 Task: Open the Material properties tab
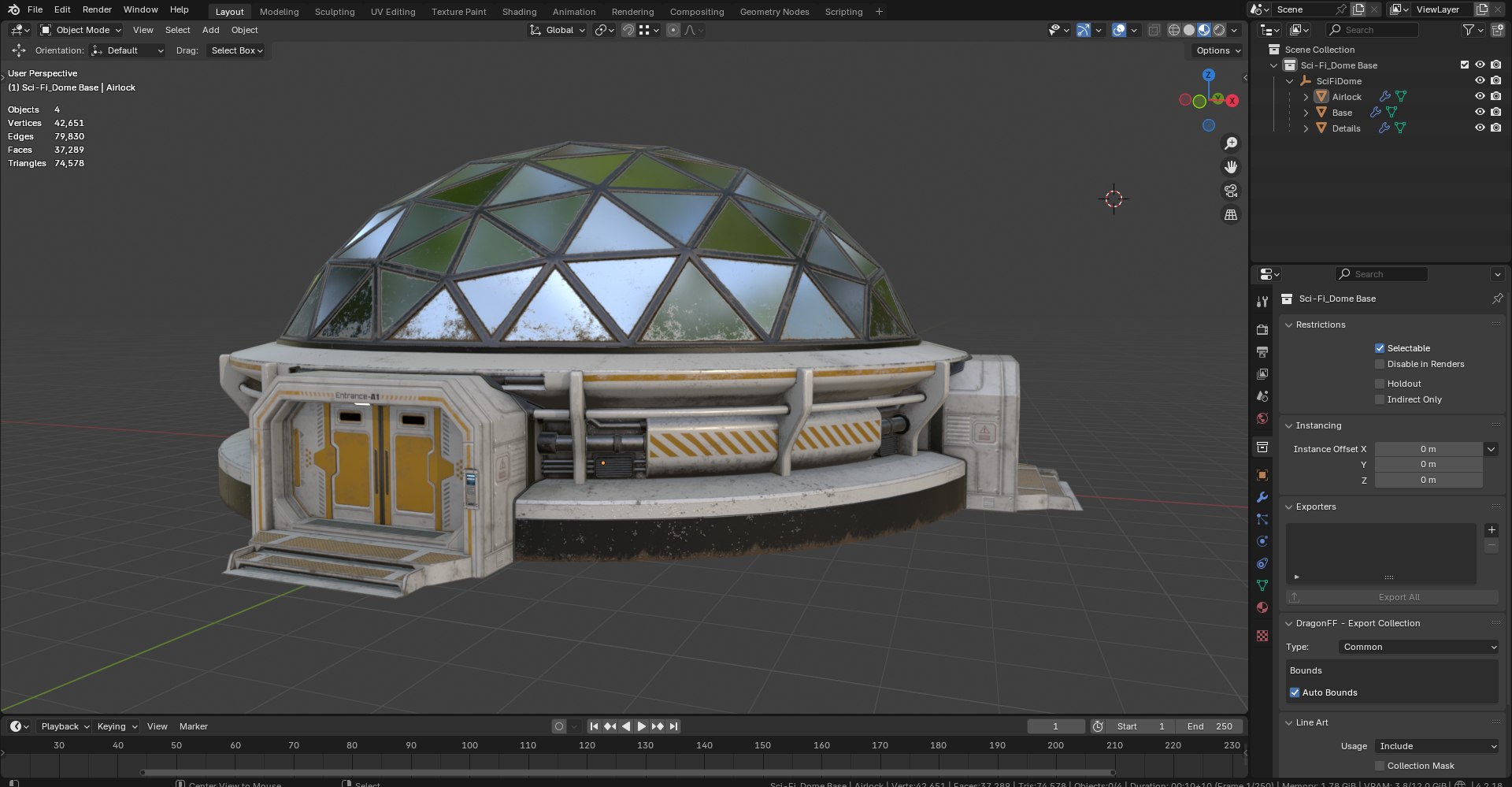(x=1262, y=607)
